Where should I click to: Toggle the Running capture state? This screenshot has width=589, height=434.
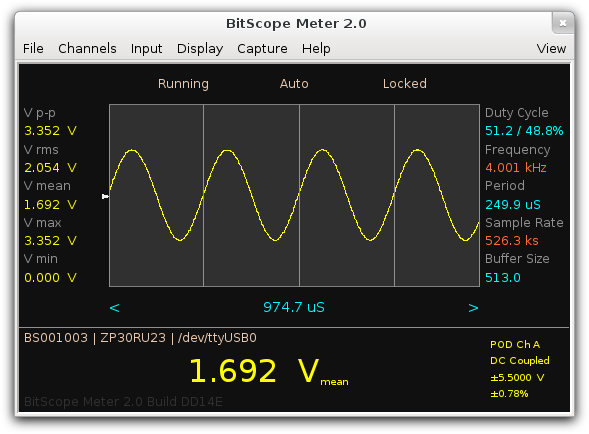point(183,83)
